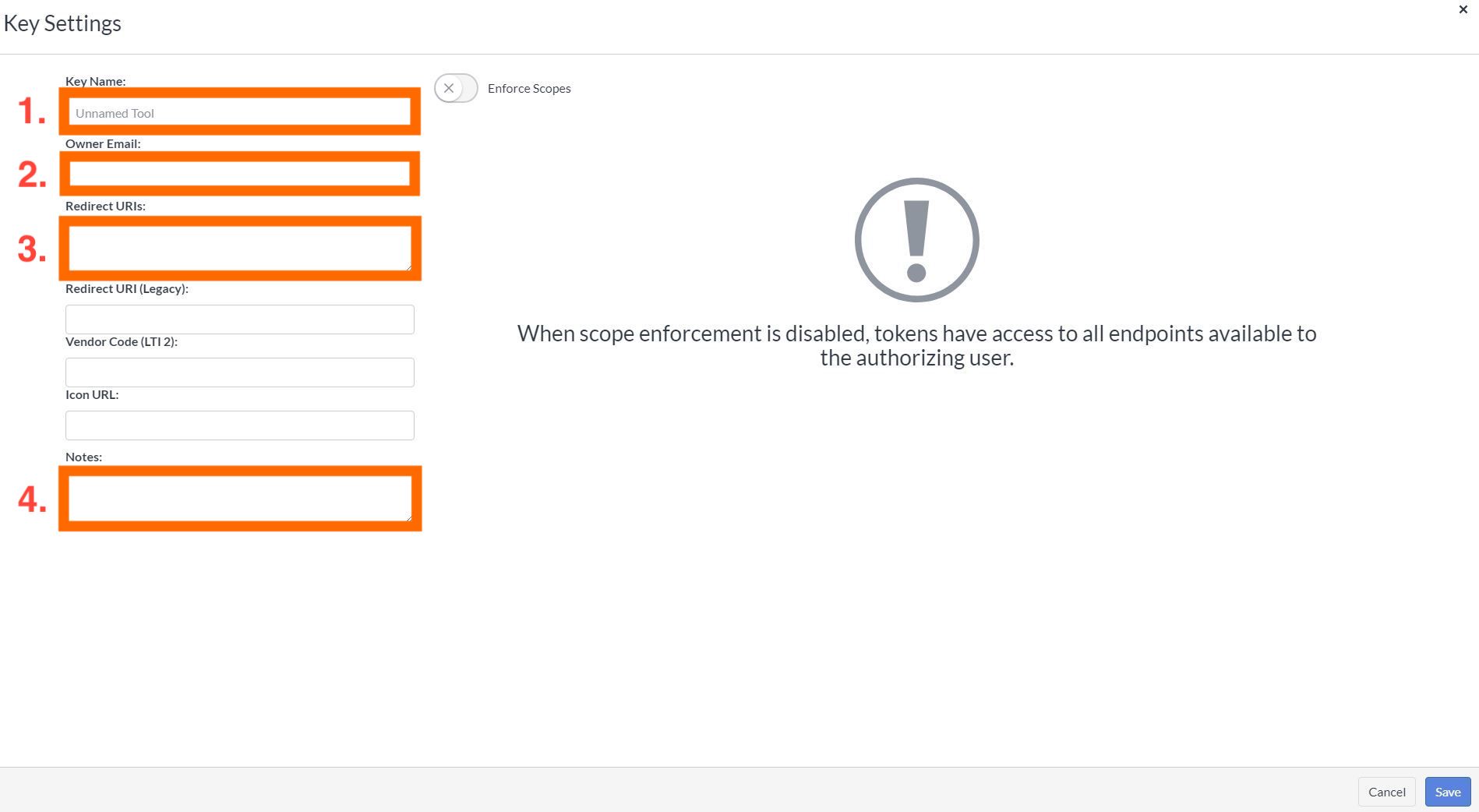Click inside the Redirect URIs textarea

coord(239,248)
